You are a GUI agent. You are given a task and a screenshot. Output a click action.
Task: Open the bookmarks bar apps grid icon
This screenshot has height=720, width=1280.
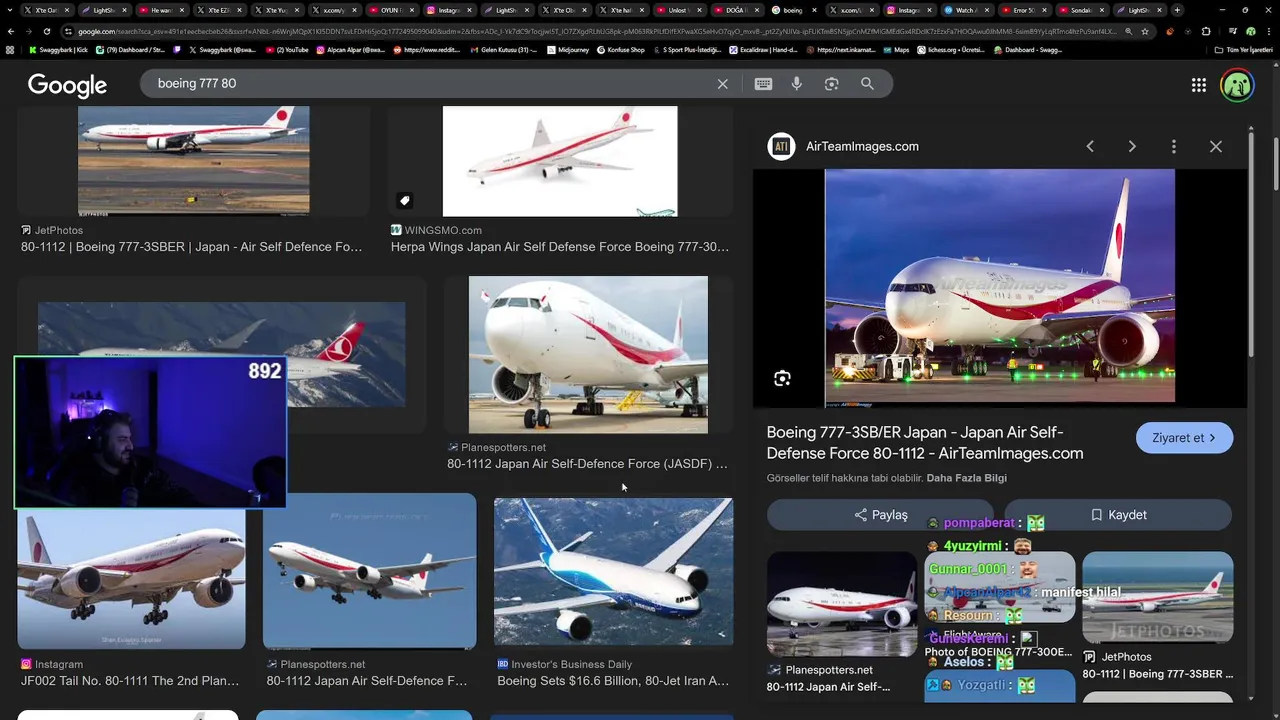[x=10, y=49]
